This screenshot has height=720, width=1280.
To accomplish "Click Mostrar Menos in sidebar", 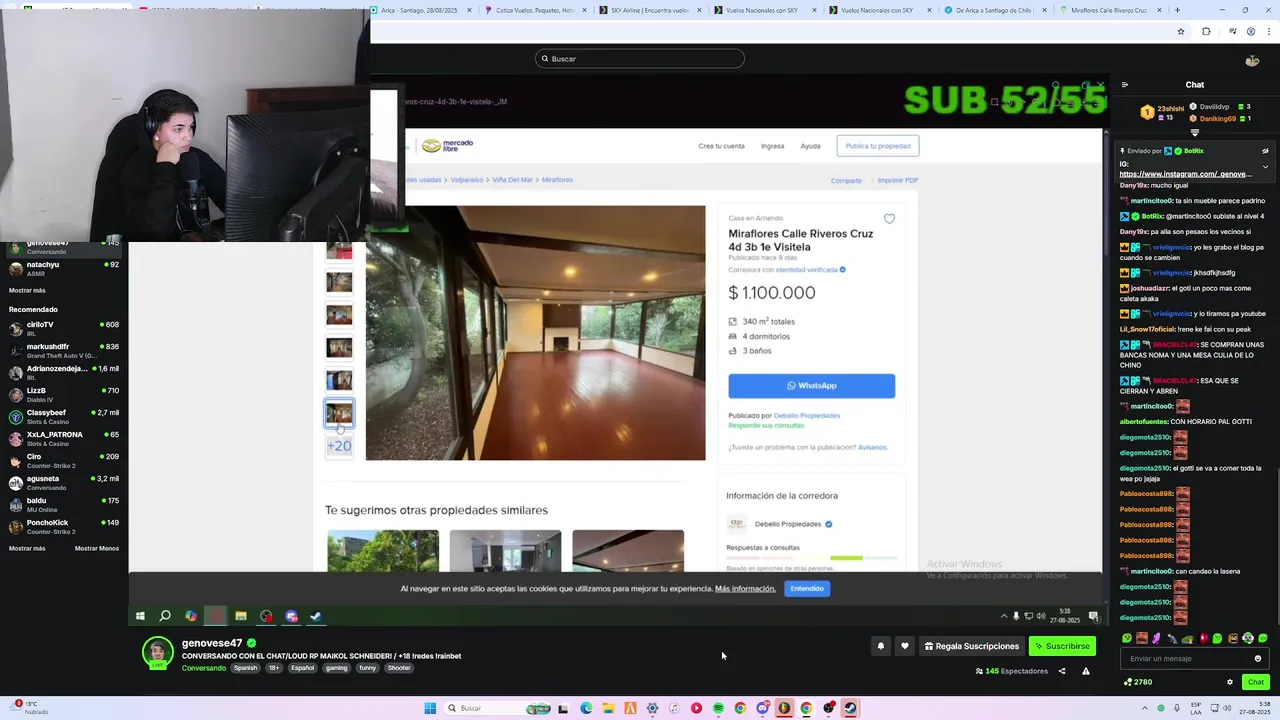I will click(x=97, y=548).
